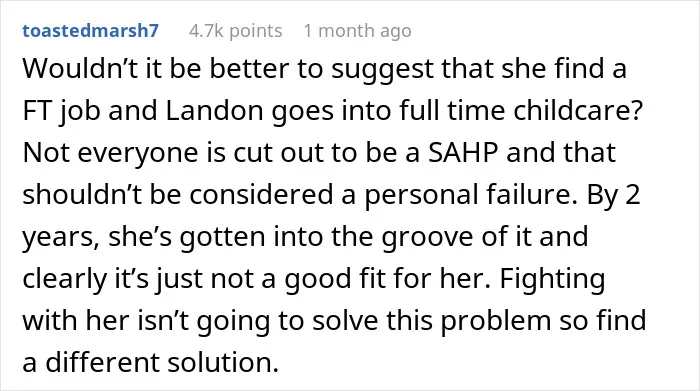700x391 pixels.
Task: Open the "1 month ago" timestamp permalink
Action: tap(358, 31)
